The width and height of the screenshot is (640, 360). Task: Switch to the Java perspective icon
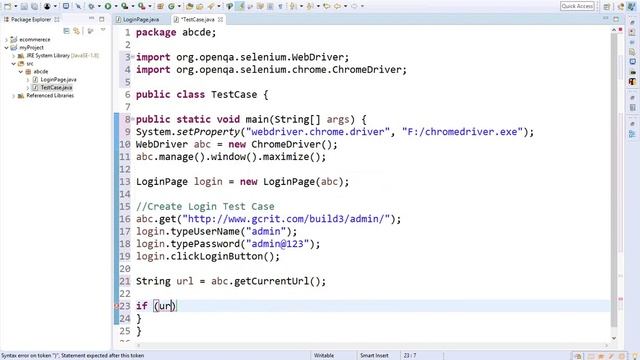click(x=631, y=6)
